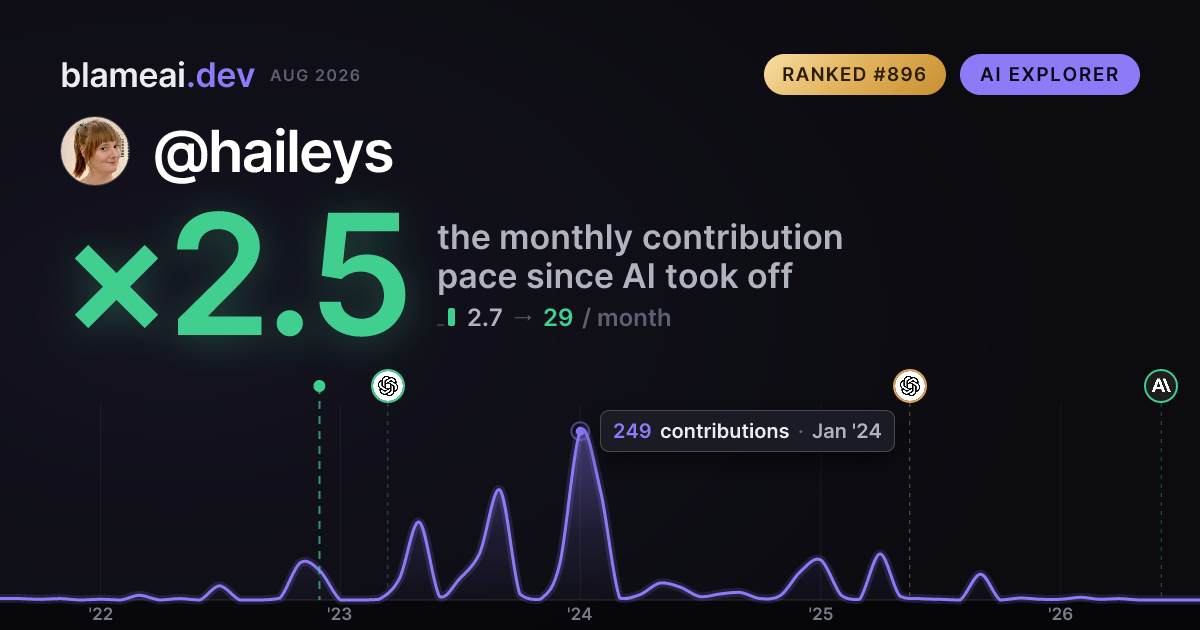
Task: Select the '25 label on the timeline axis
Action: [x=820, y=614]
